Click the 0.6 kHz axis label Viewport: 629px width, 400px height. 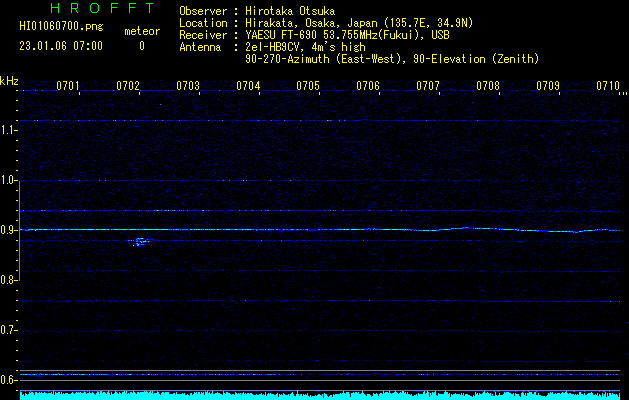[8, 380]
